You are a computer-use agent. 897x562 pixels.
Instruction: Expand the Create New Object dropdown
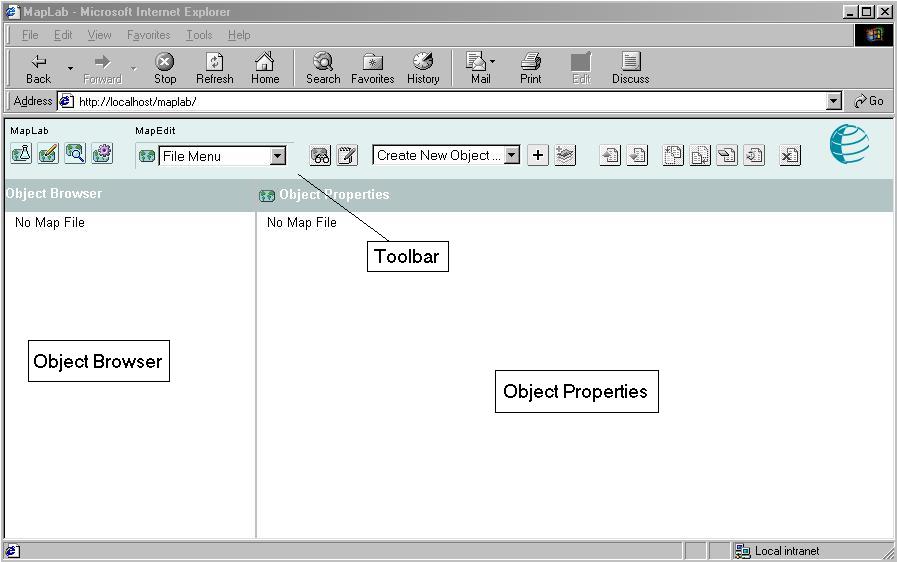512,155
